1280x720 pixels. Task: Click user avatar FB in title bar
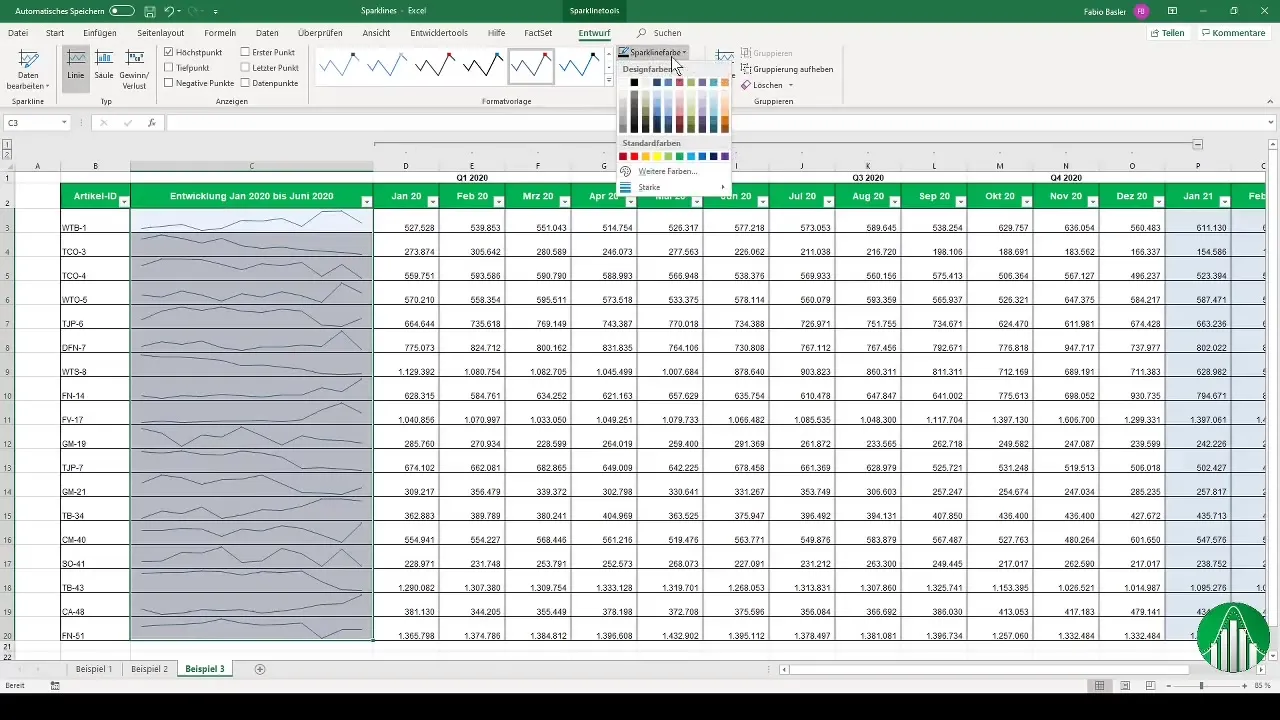point(1142,11)
